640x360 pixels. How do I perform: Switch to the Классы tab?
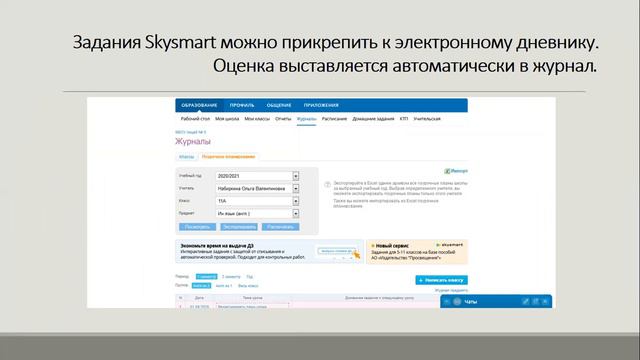187,157
